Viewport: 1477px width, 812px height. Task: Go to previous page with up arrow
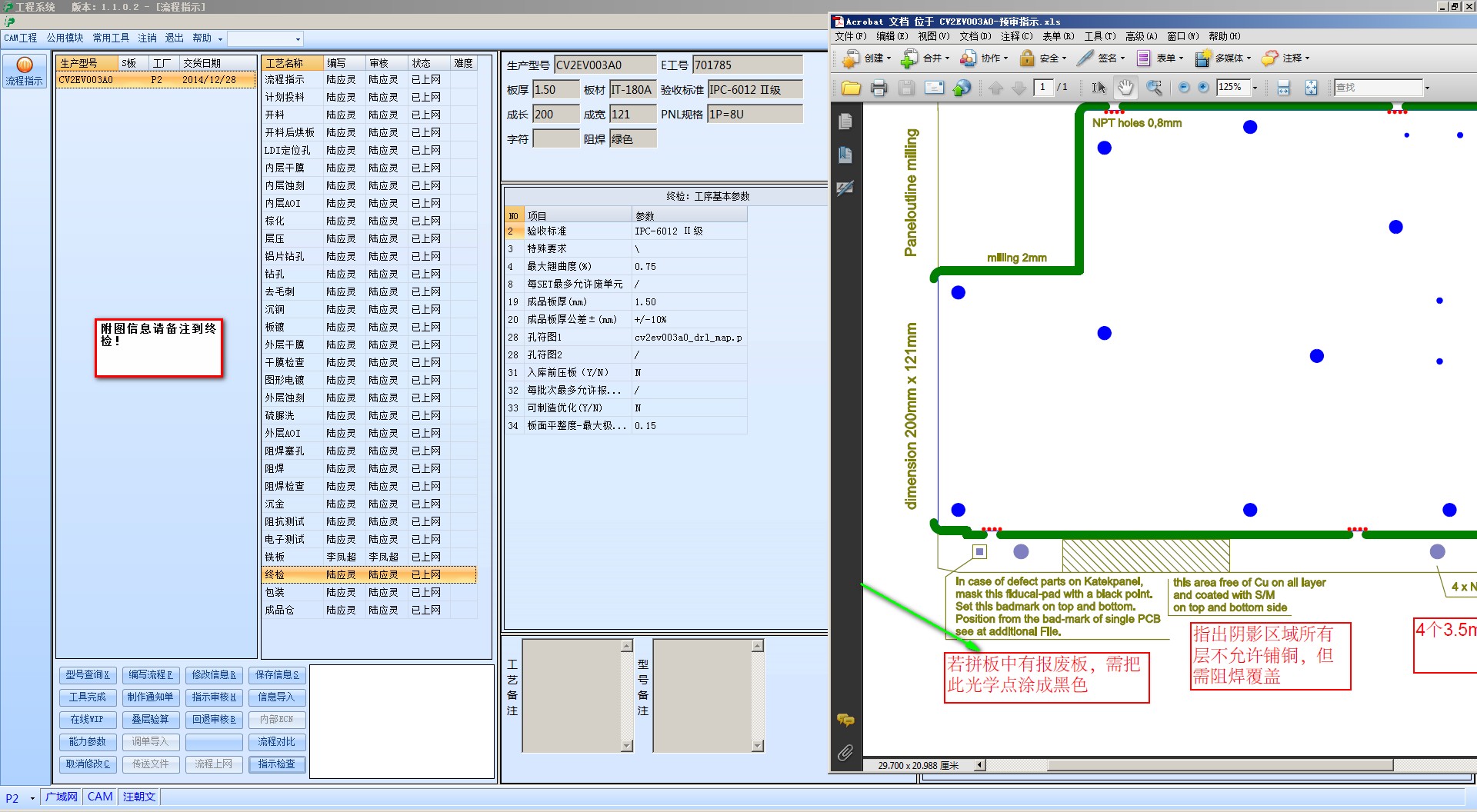pos(996,88)
